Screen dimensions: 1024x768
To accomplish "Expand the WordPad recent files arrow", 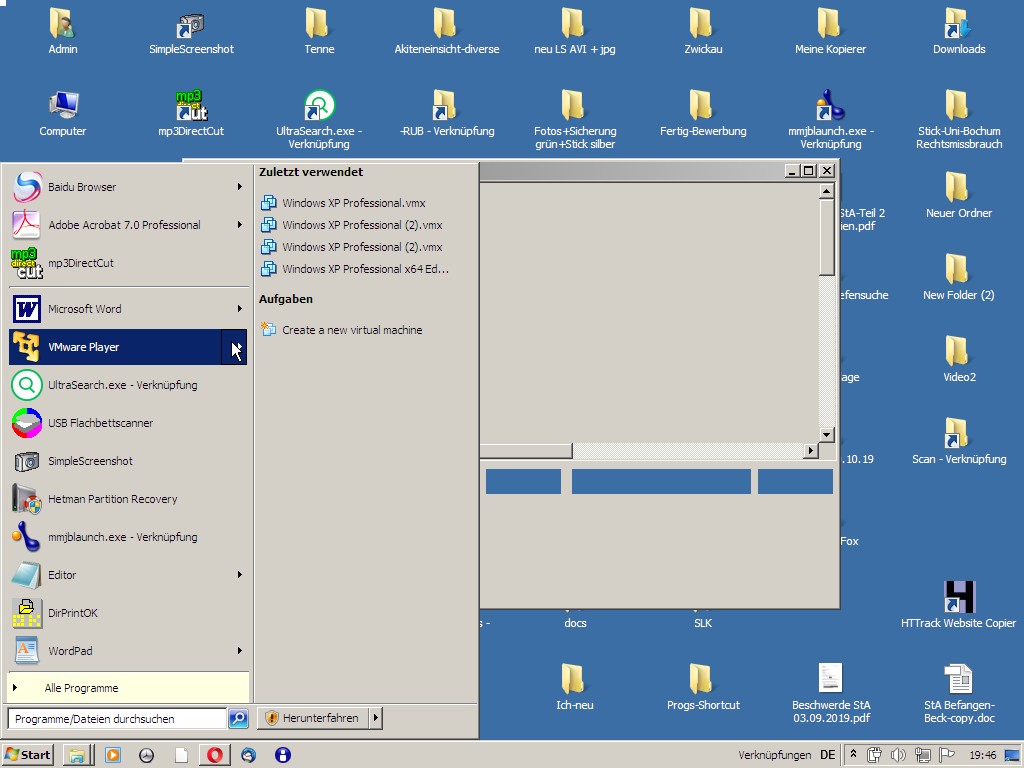I will (239, 651).
